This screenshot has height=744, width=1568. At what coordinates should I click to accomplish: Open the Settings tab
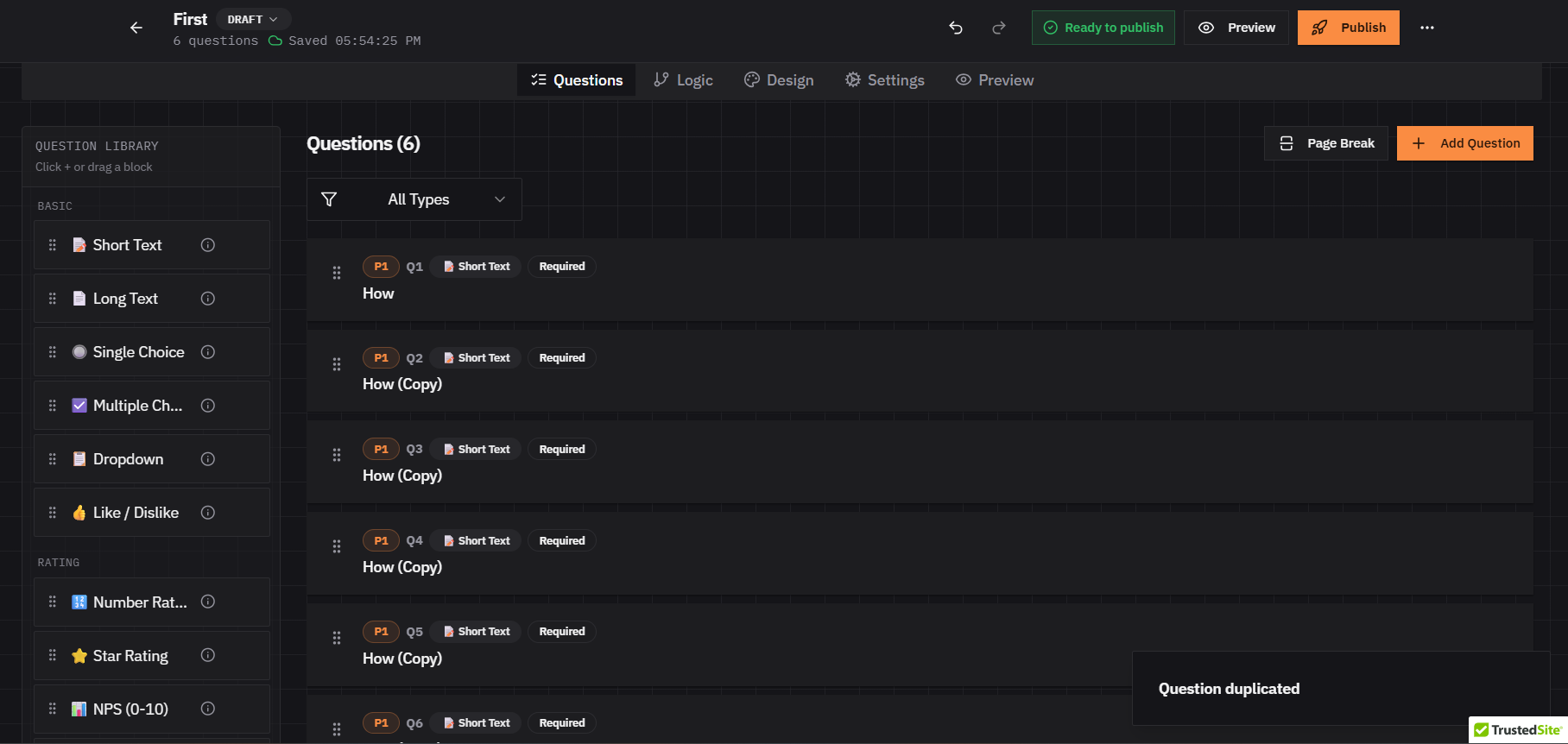885,80
